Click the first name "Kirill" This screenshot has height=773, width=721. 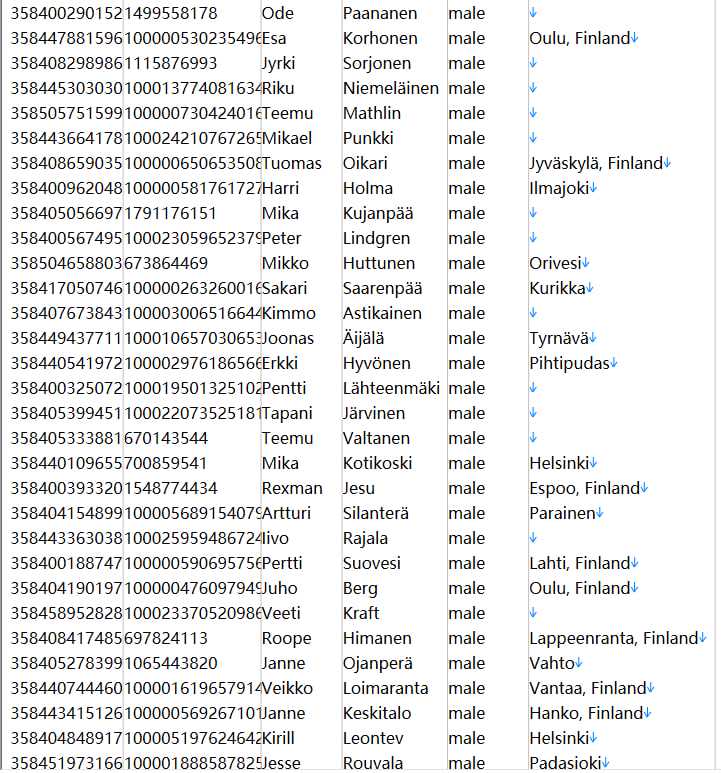point(278,738)
